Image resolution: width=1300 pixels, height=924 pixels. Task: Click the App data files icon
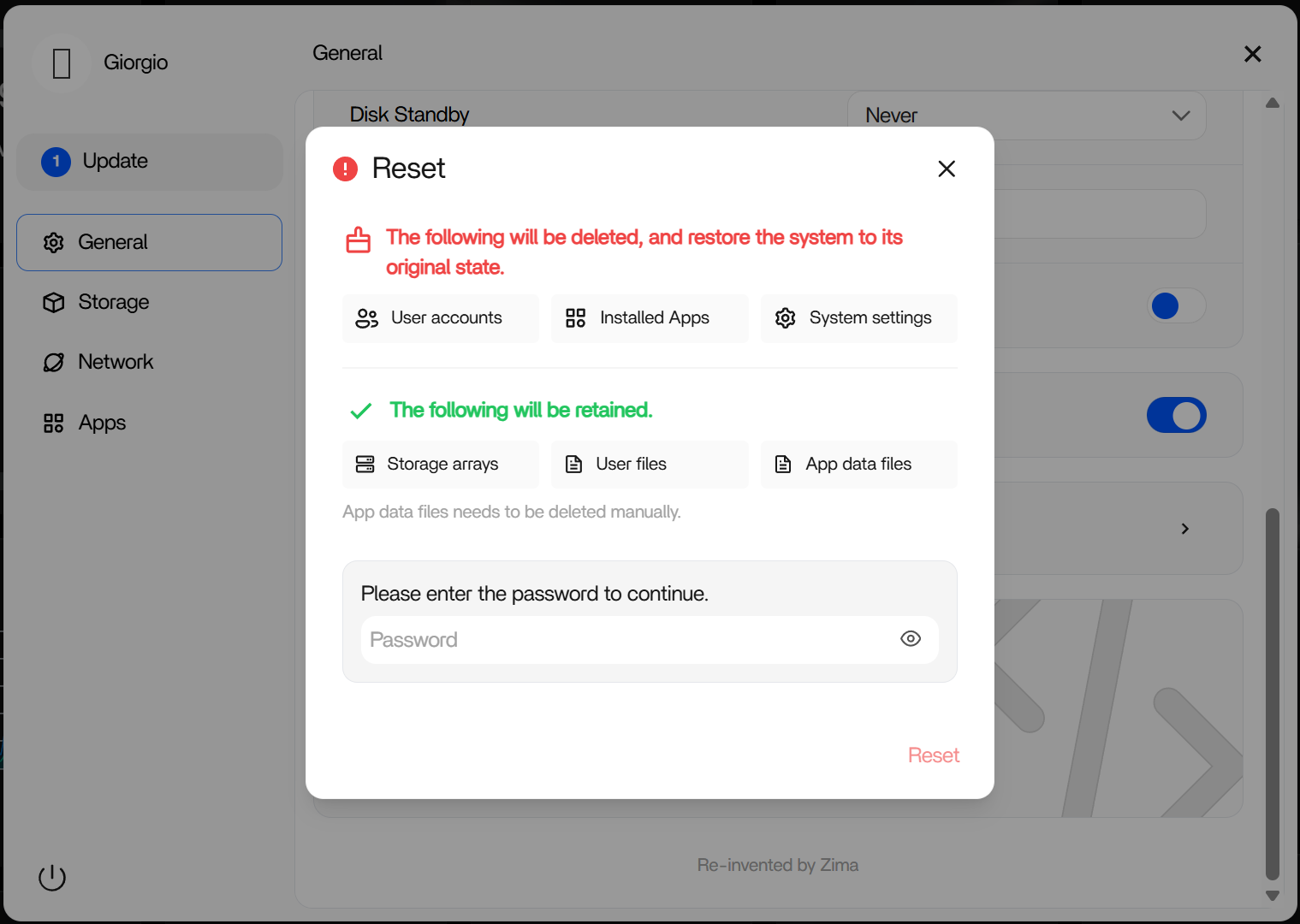click(x=783, y=465)
